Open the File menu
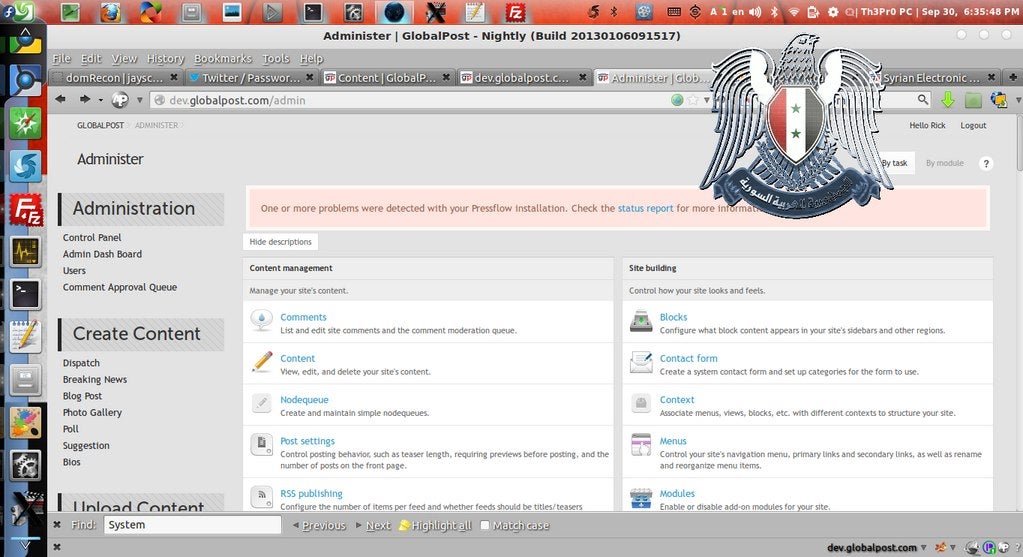Viewport: 1023px width, 557px height. pos(61,58)
